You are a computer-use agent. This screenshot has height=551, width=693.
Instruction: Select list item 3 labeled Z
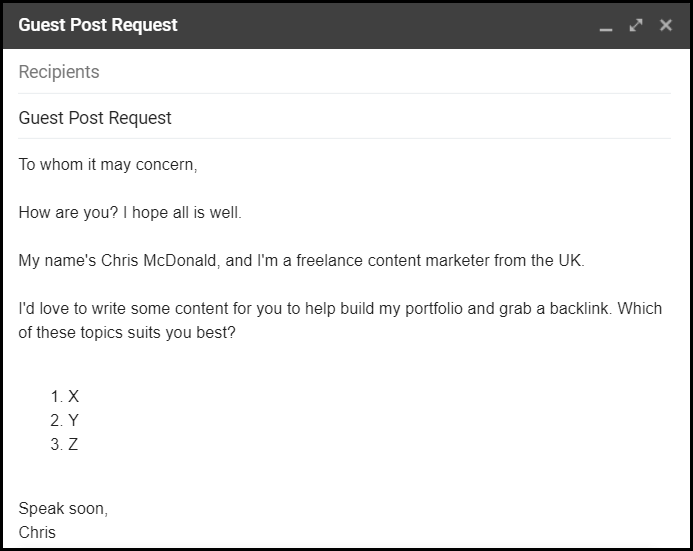click(x=65, y=444)
